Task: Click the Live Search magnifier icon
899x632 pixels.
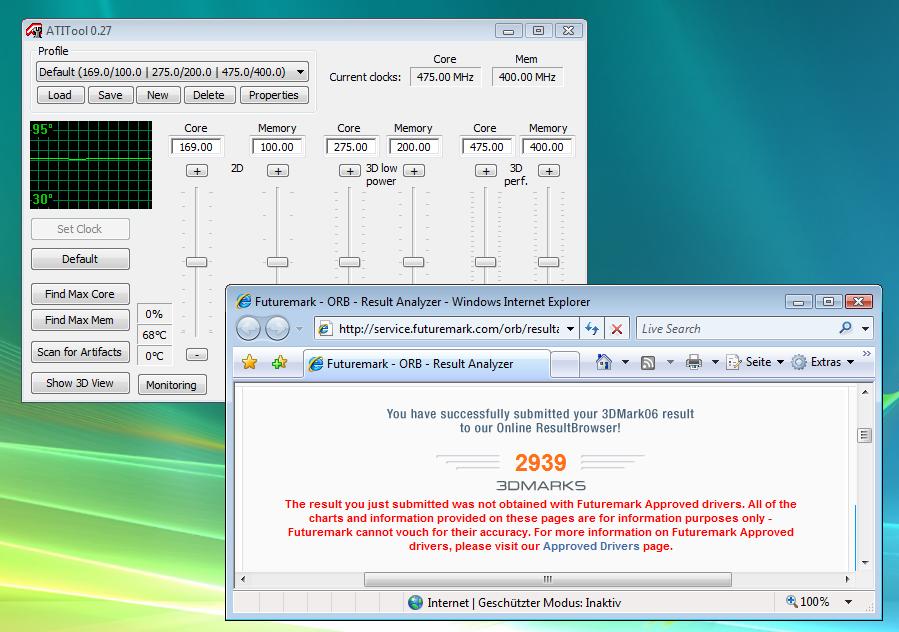Action: coord(846,328)
